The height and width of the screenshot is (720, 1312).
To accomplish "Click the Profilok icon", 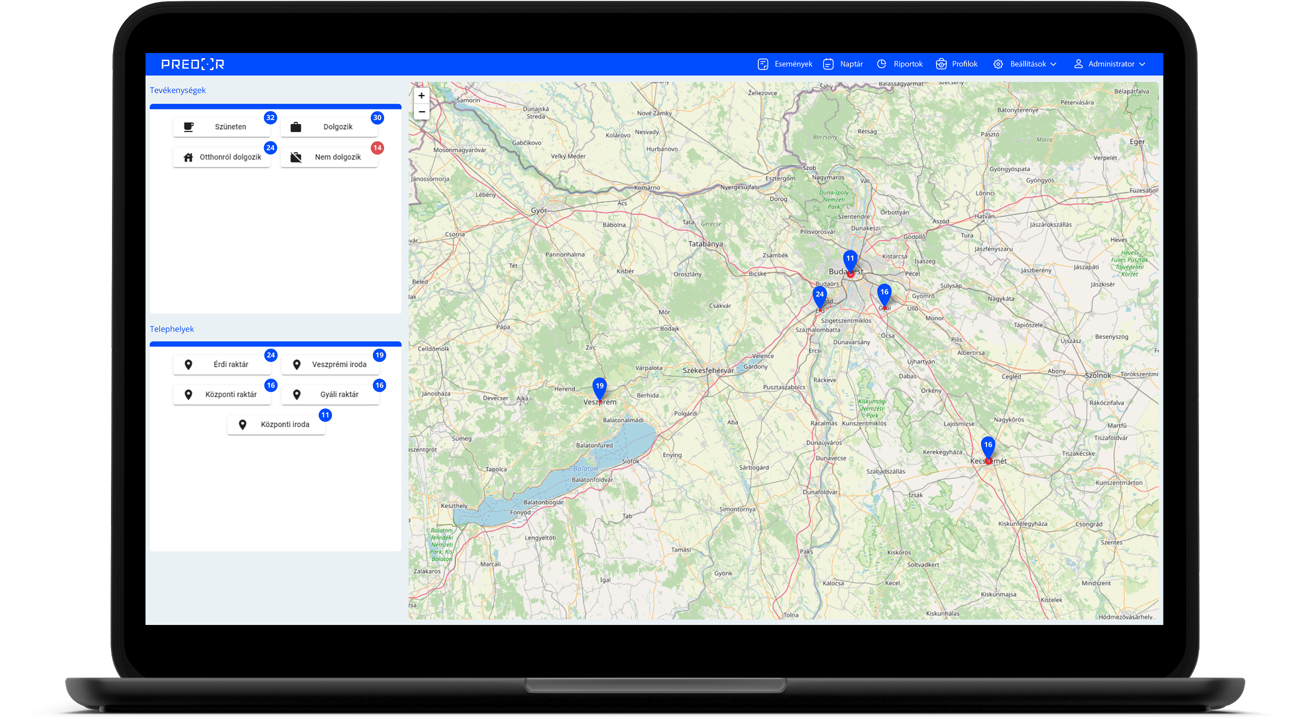I will point(941,64).
